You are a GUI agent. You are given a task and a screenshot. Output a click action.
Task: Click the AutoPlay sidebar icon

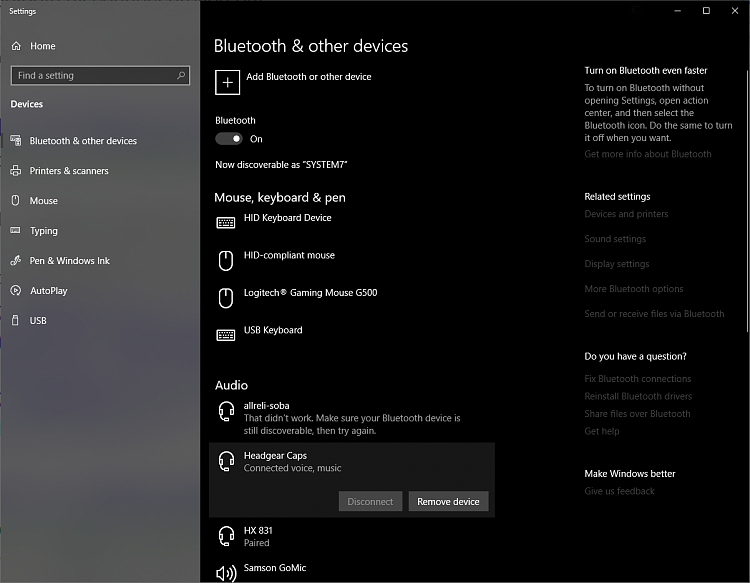coord(16,290)
